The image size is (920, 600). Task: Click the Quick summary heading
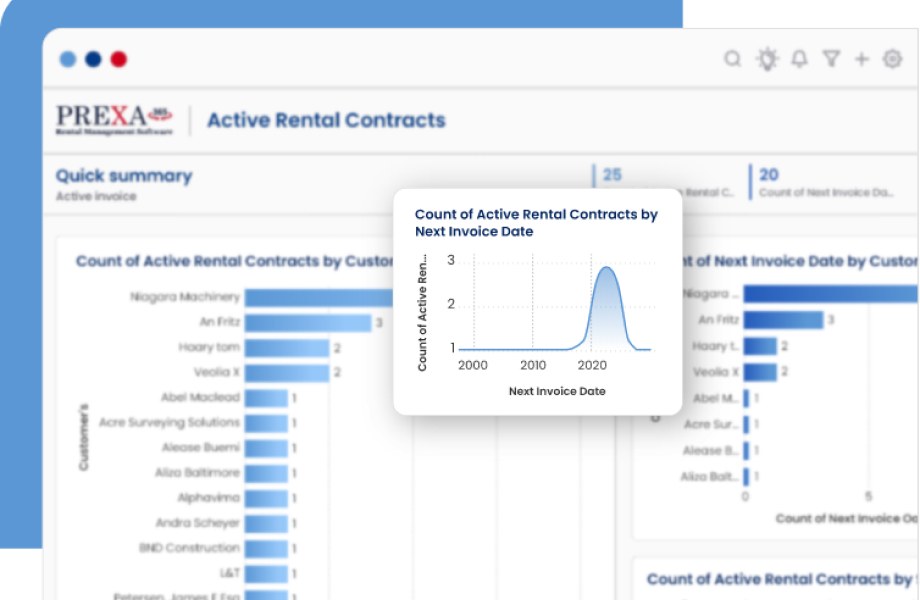124,175
